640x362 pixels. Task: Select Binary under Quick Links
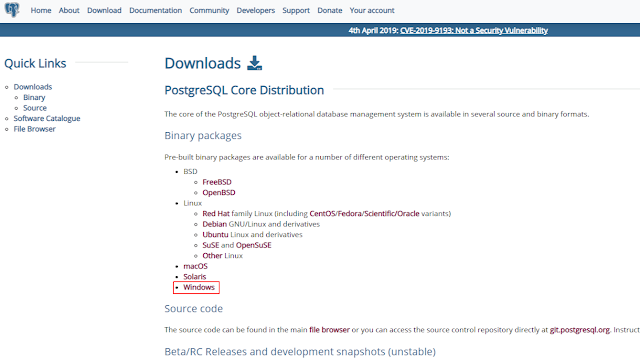[34, 98]
